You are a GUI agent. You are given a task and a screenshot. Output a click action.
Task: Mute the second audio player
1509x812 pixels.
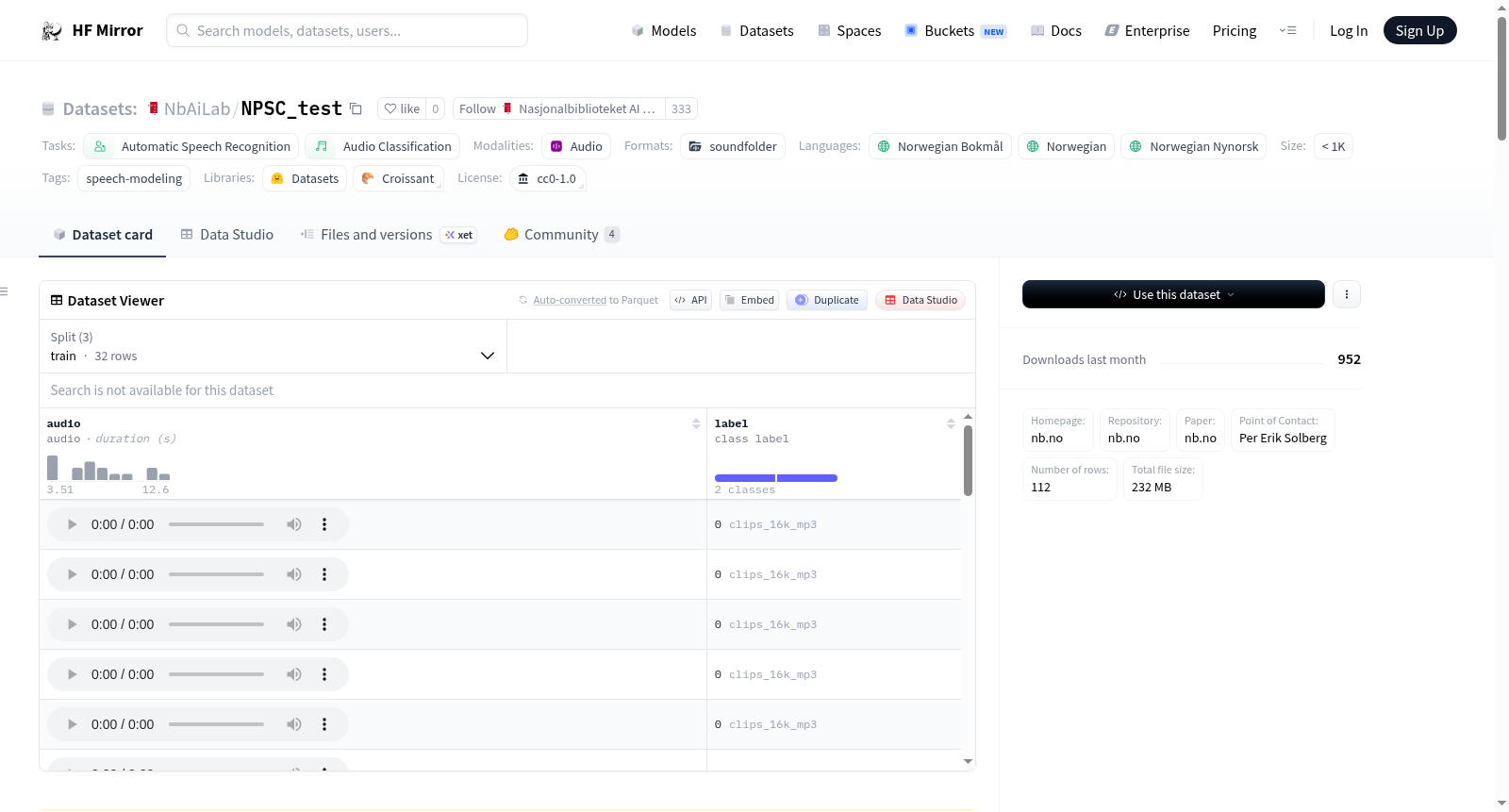(x=294, y=574)
